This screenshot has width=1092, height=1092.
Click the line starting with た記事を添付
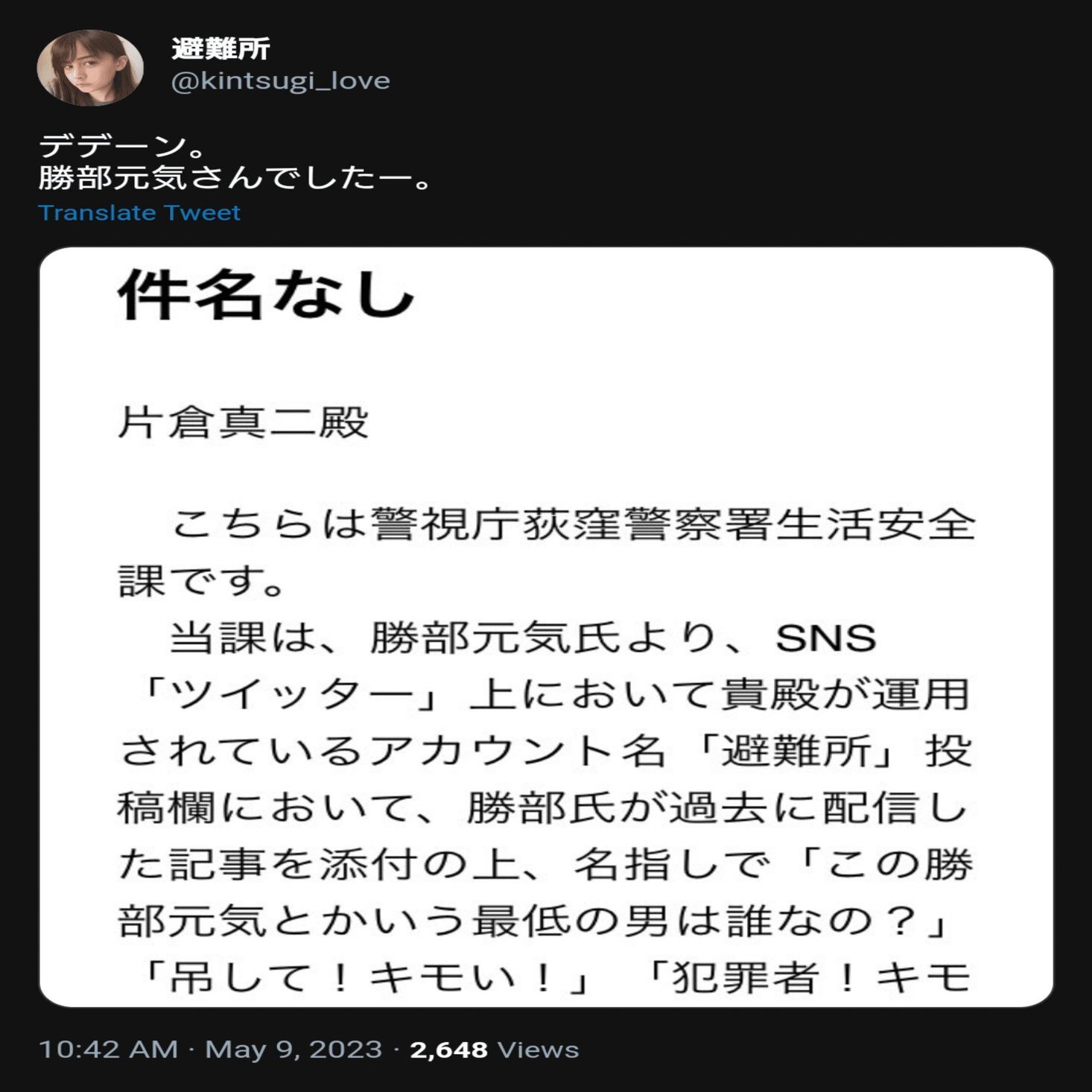click(545, 865)
